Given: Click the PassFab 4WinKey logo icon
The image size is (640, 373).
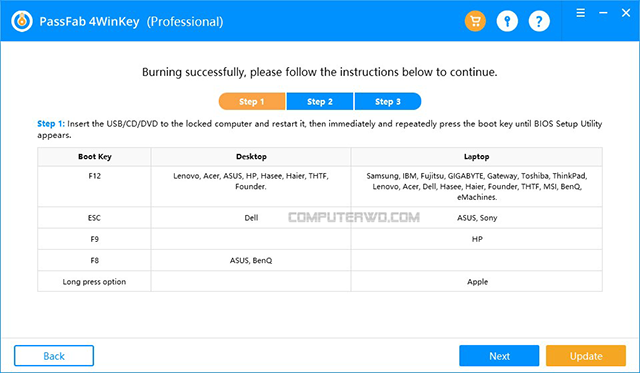Looking at the screenshot, I should coord(22,21).
